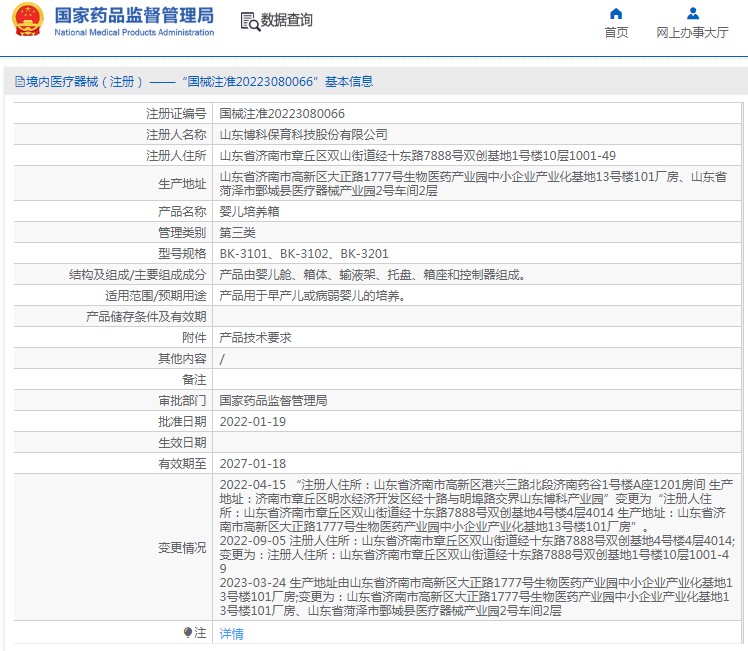Screen dimensions: 748x651
Task: Click the 产品名称 row label
Action: pyautogui.click(x=182, y=211)
